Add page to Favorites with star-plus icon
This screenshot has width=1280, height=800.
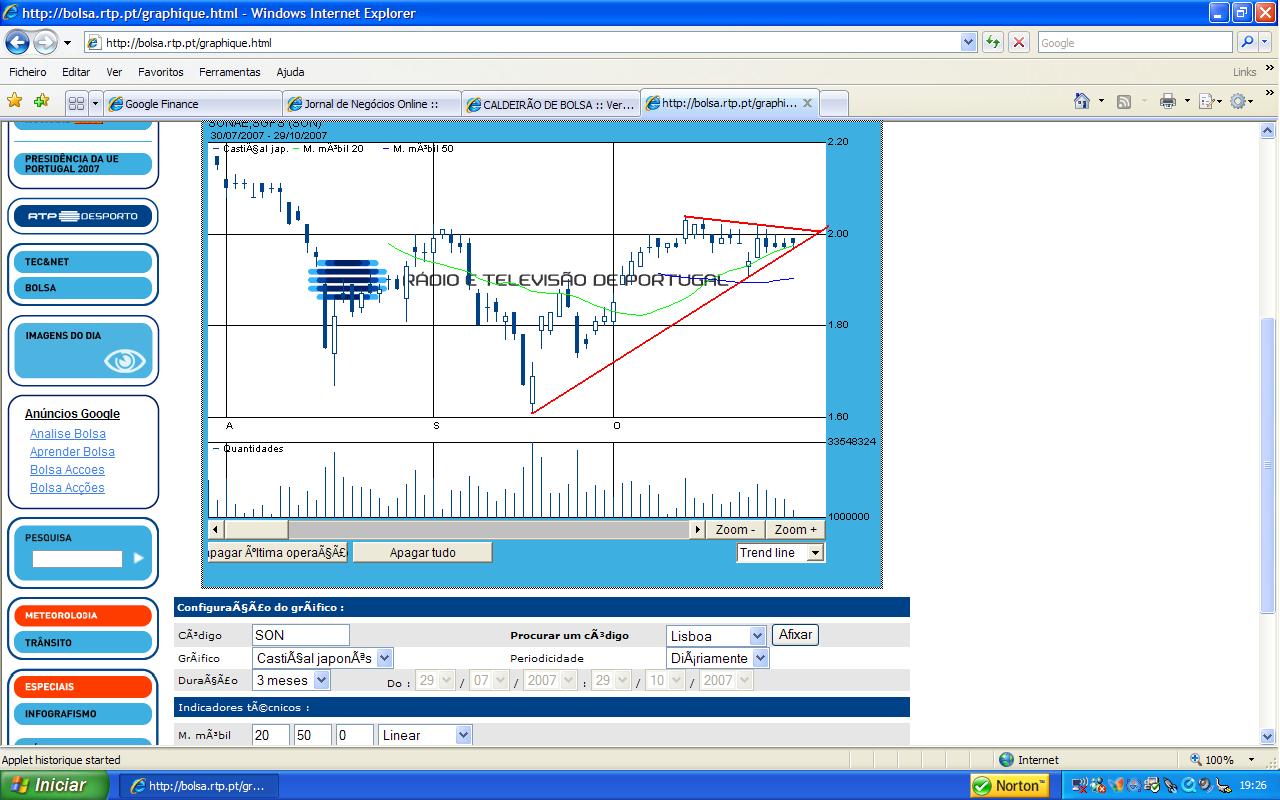pos(41,101)
